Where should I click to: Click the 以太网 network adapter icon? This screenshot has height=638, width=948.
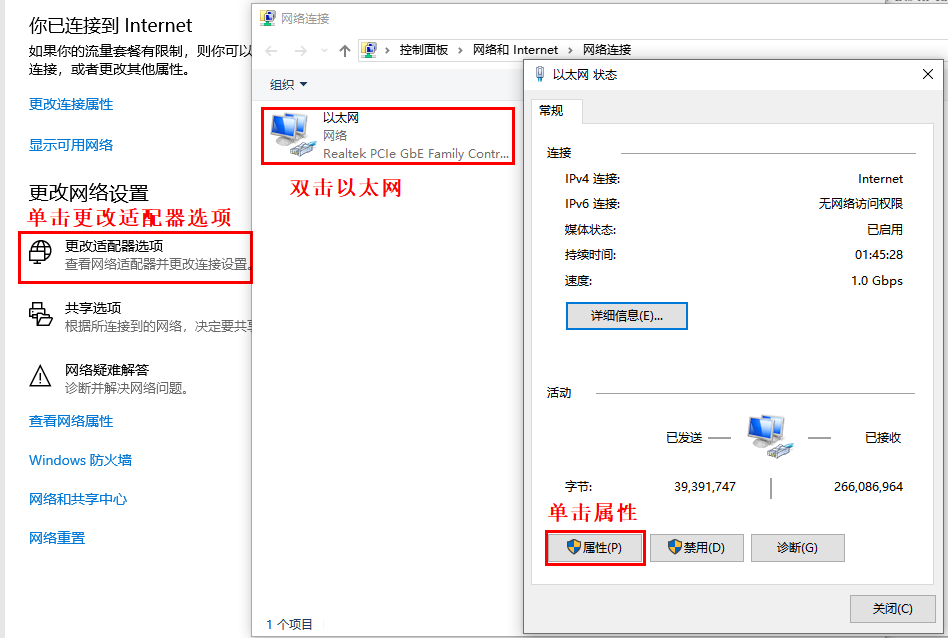click(293, 135)
